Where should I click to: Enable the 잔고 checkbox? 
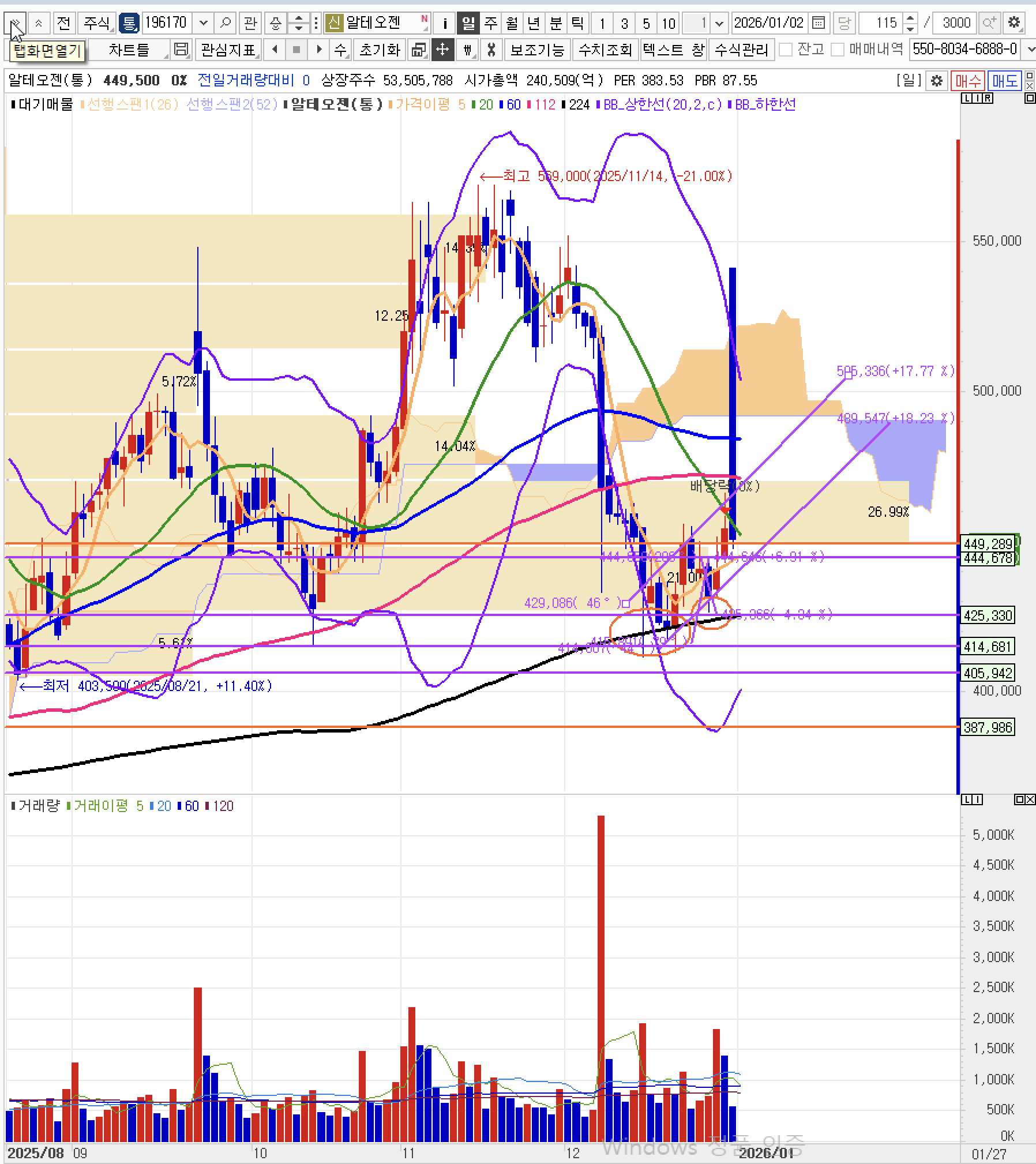coord(785,50)
